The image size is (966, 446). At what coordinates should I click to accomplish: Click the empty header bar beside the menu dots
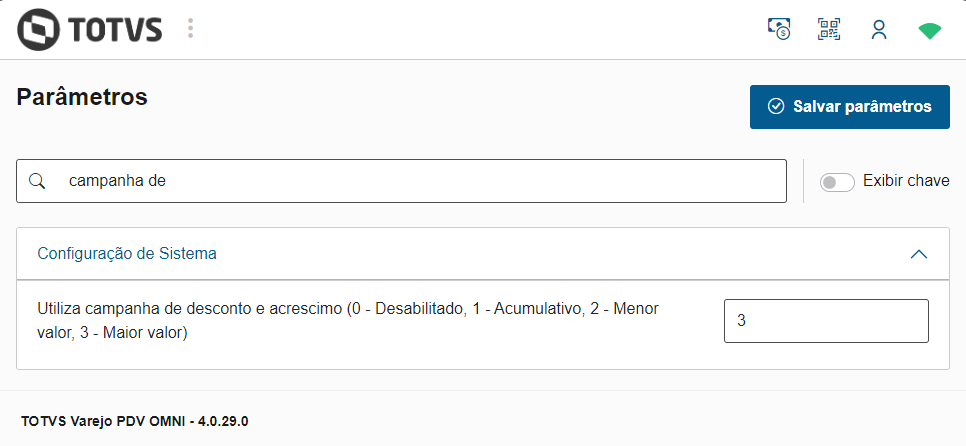pos(470,29)
